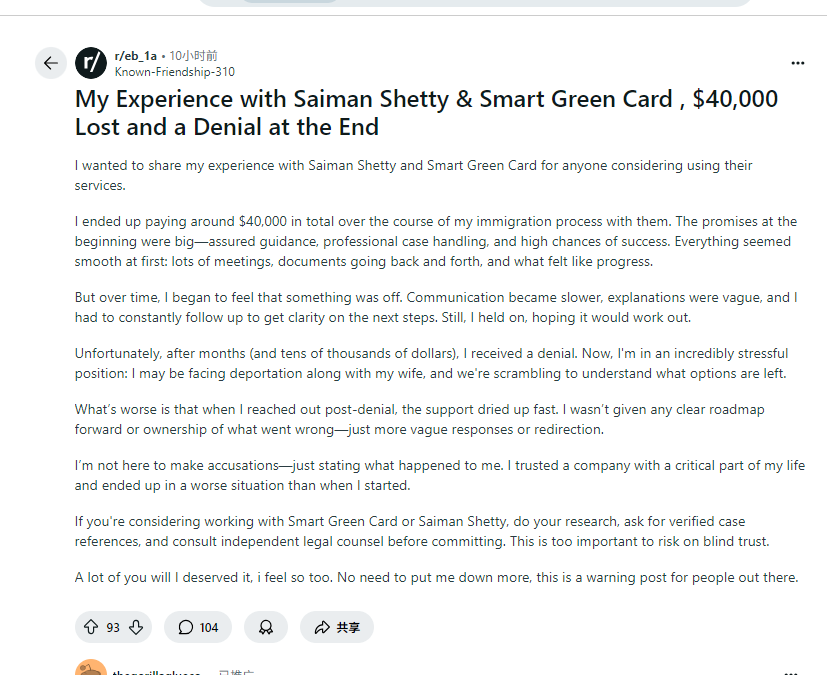Viewport: 827px width, 675px height.
Task: Click the paragraph starting with 'Unfortunately, after months'
Action: tap(431, 363)
